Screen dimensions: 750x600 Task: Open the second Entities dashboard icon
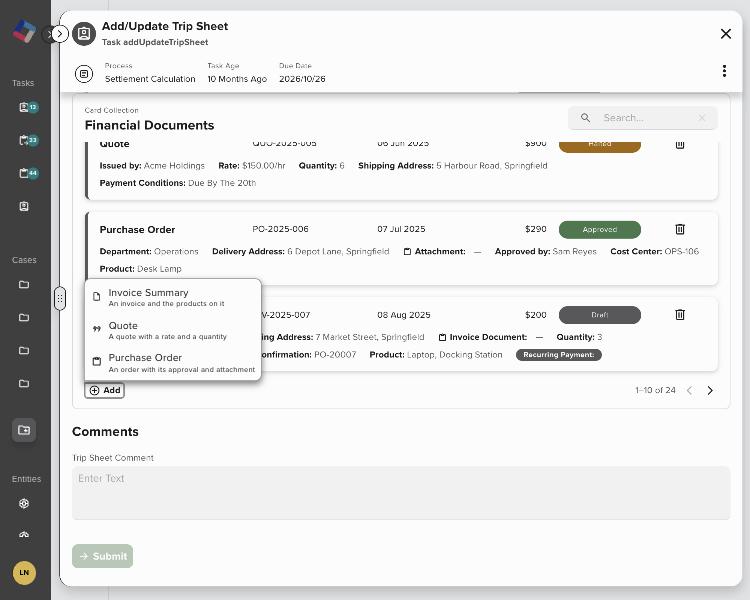pos(24,534)
